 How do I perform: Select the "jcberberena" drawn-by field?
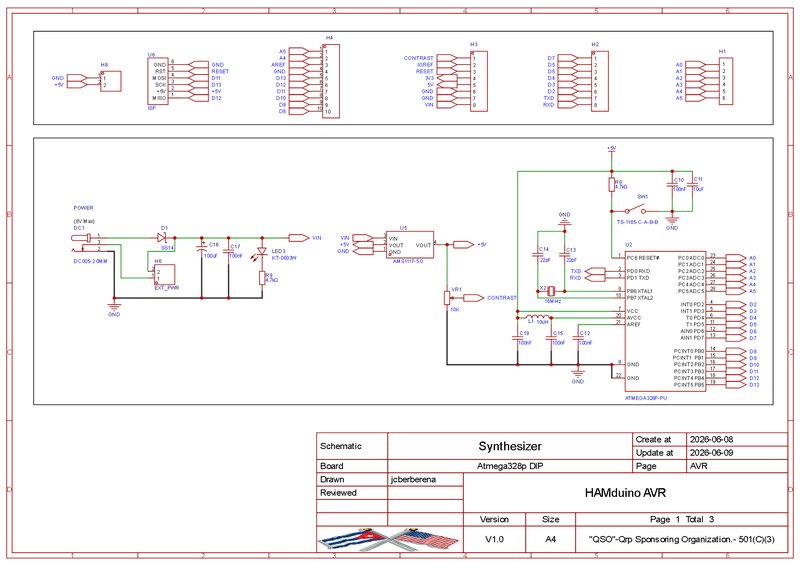tap(413, 479)
